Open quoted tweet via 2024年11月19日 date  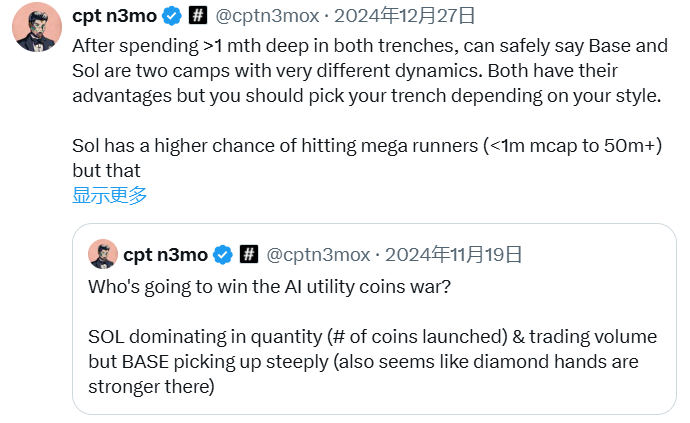pos(454,255)
